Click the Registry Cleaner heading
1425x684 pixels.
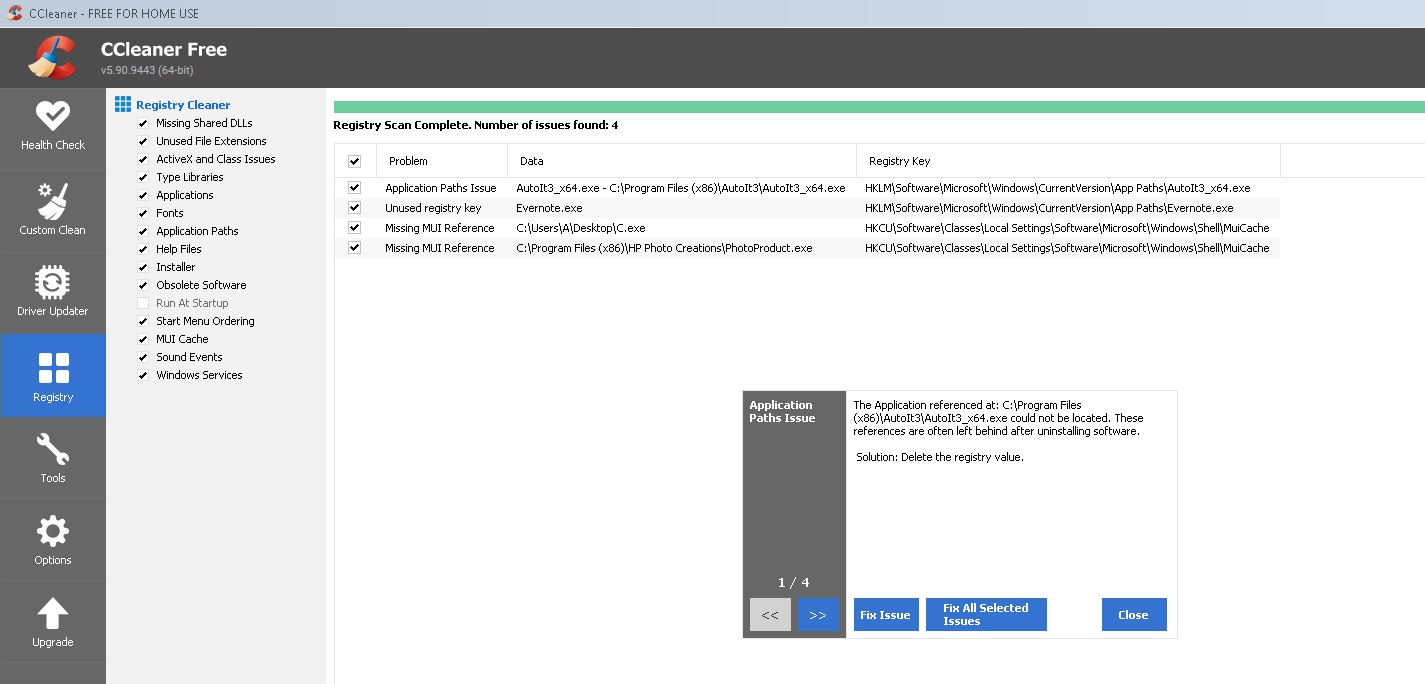(x=183, y=105)
